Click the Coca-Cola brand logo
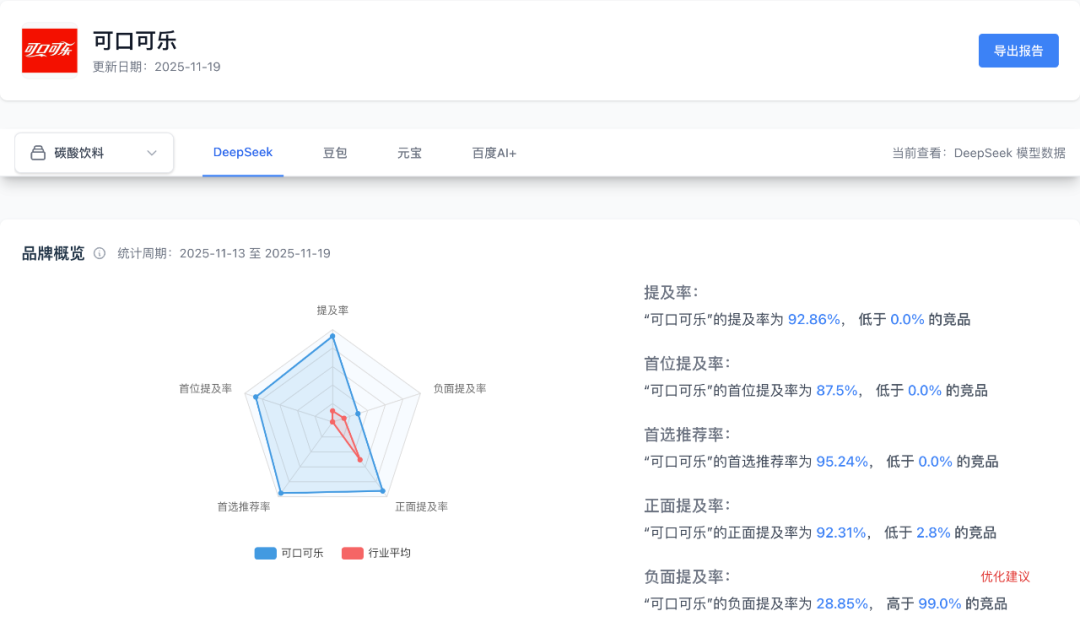 tap(50, 50)
